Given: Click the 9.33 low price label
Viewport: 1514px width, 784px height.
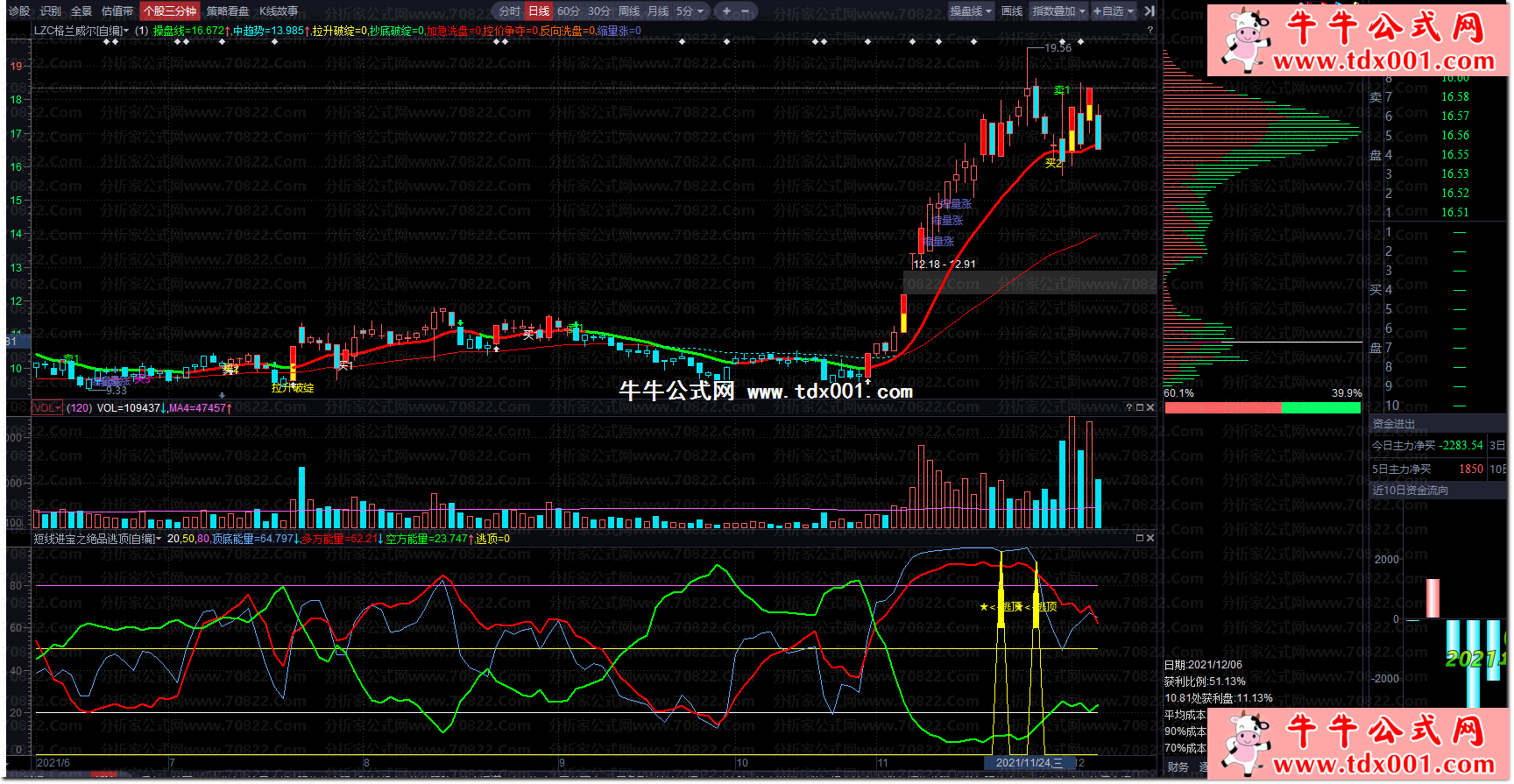Looking at the screenshot, I should [116, 391].
